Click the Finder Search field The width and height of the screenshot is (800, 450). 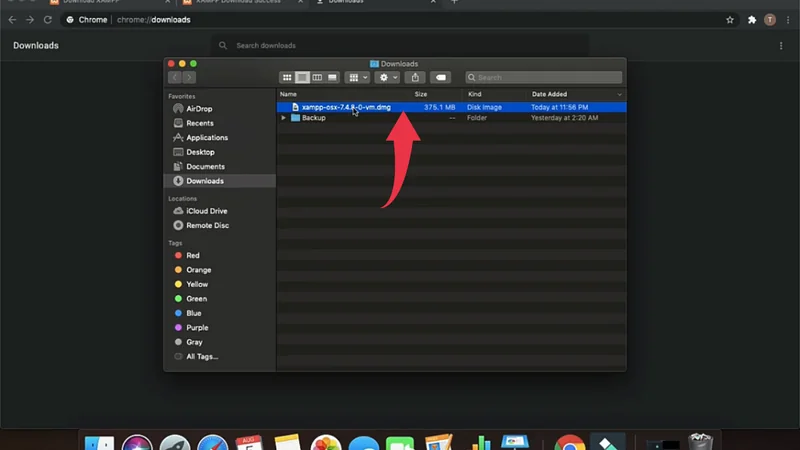point(545,77)
